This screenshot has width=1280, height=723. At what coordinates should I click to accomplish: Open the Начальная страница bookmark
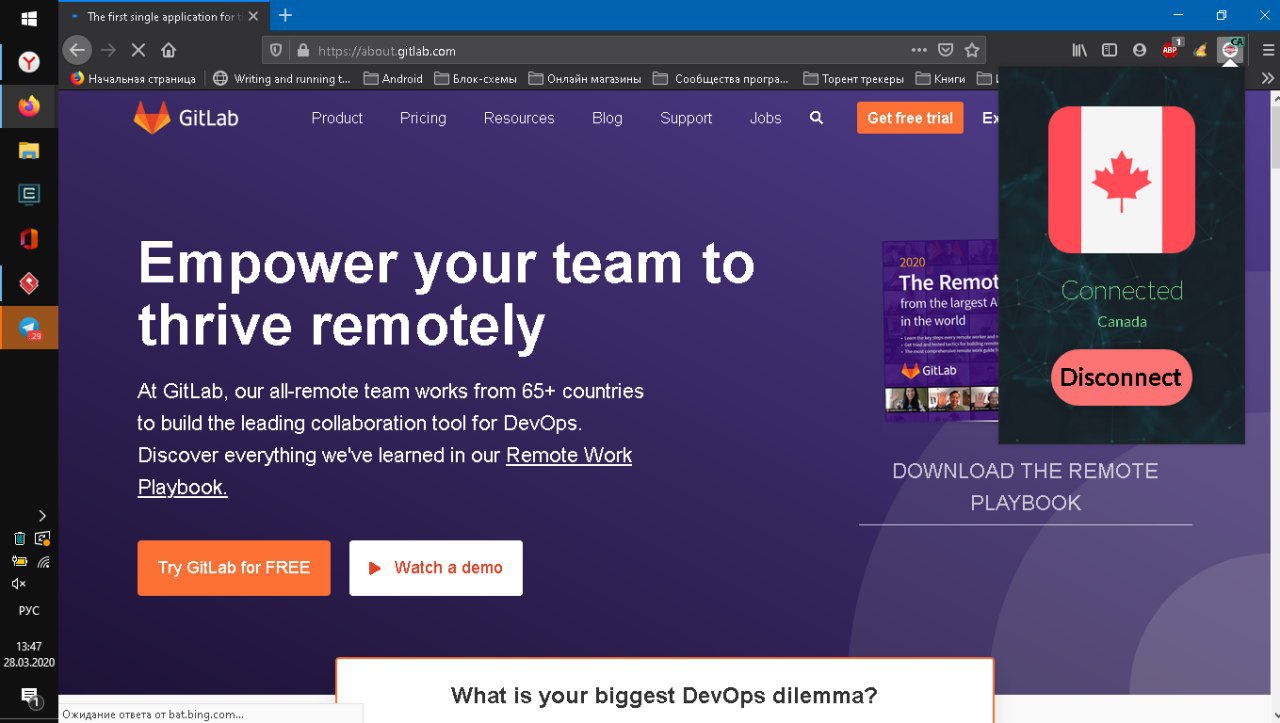click(x=134, y=78)
